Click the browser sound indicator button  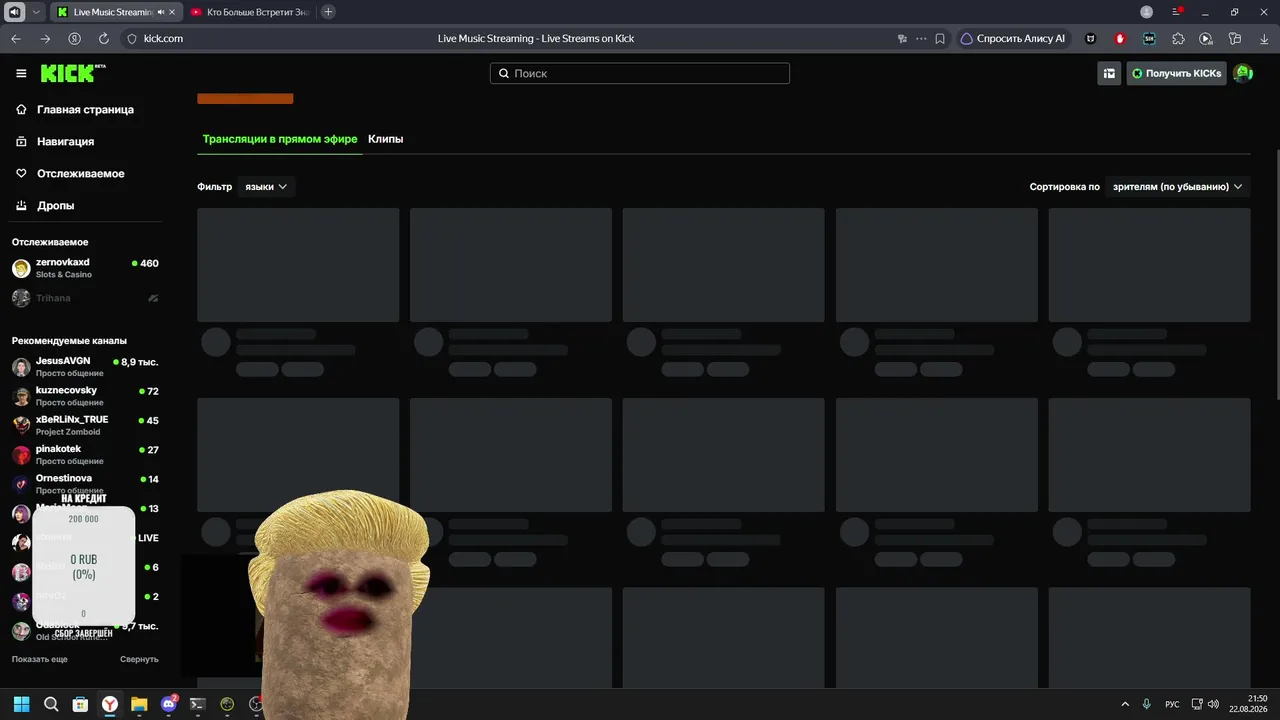pos(14,12)
